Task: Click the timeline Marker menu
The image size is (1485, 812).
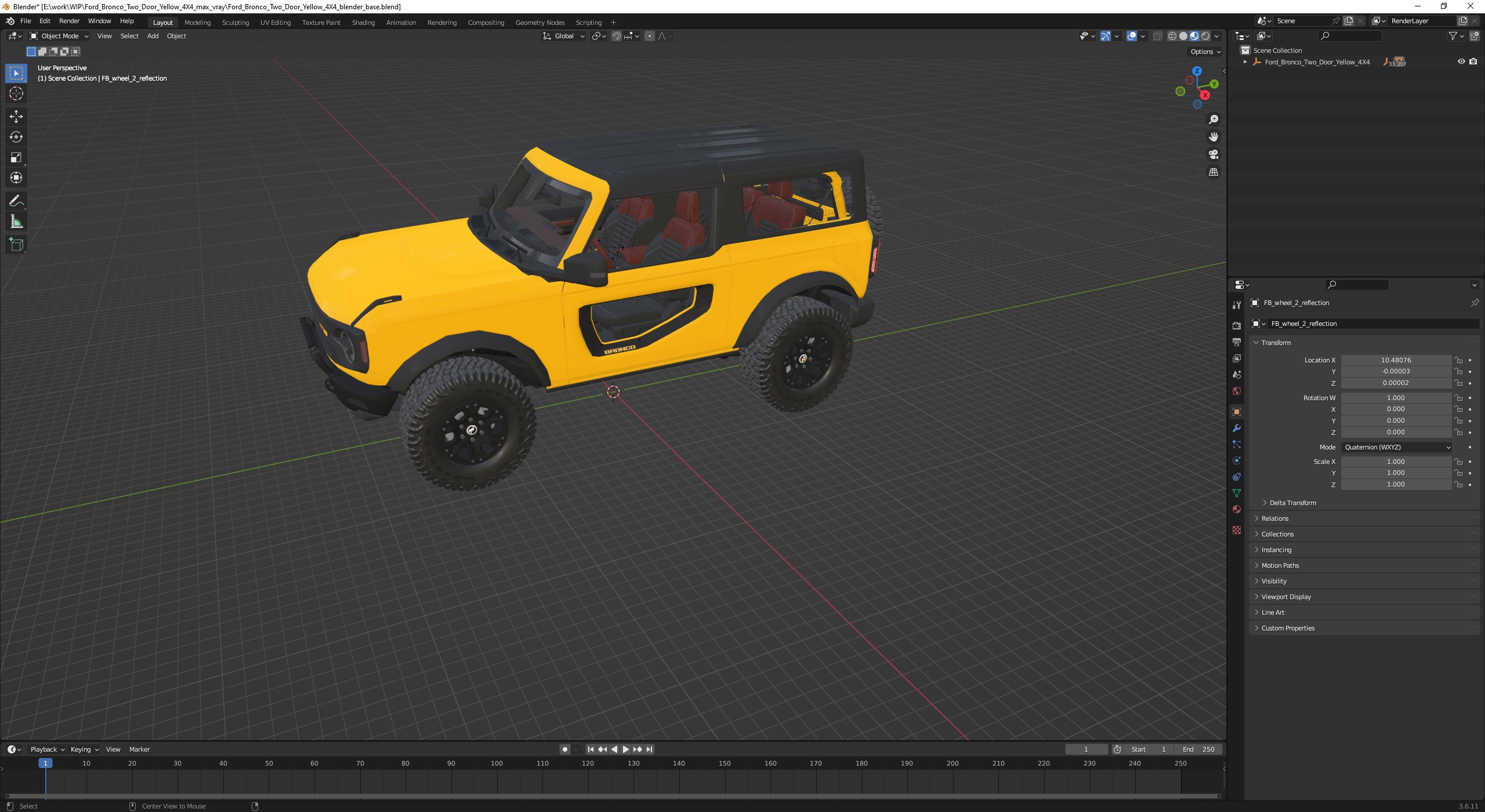Action: tap(139, 749)
